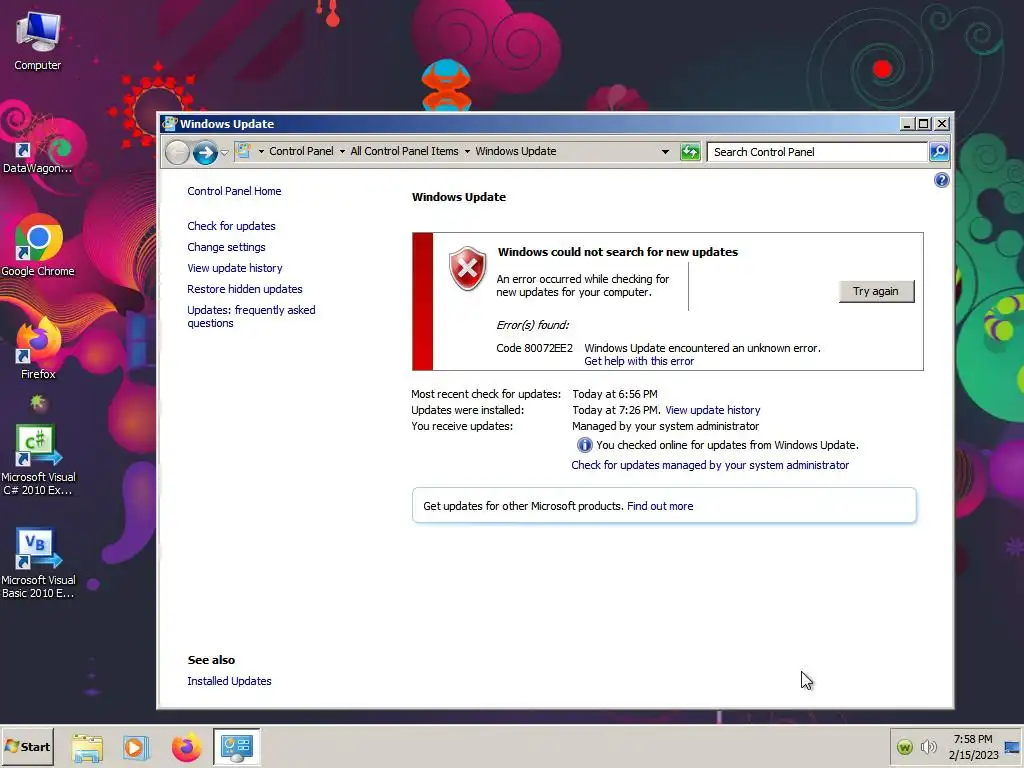The height and width of the screenshot is (768, 1024).
Task: Click the red error shield icon
Action: pos(467,268)
